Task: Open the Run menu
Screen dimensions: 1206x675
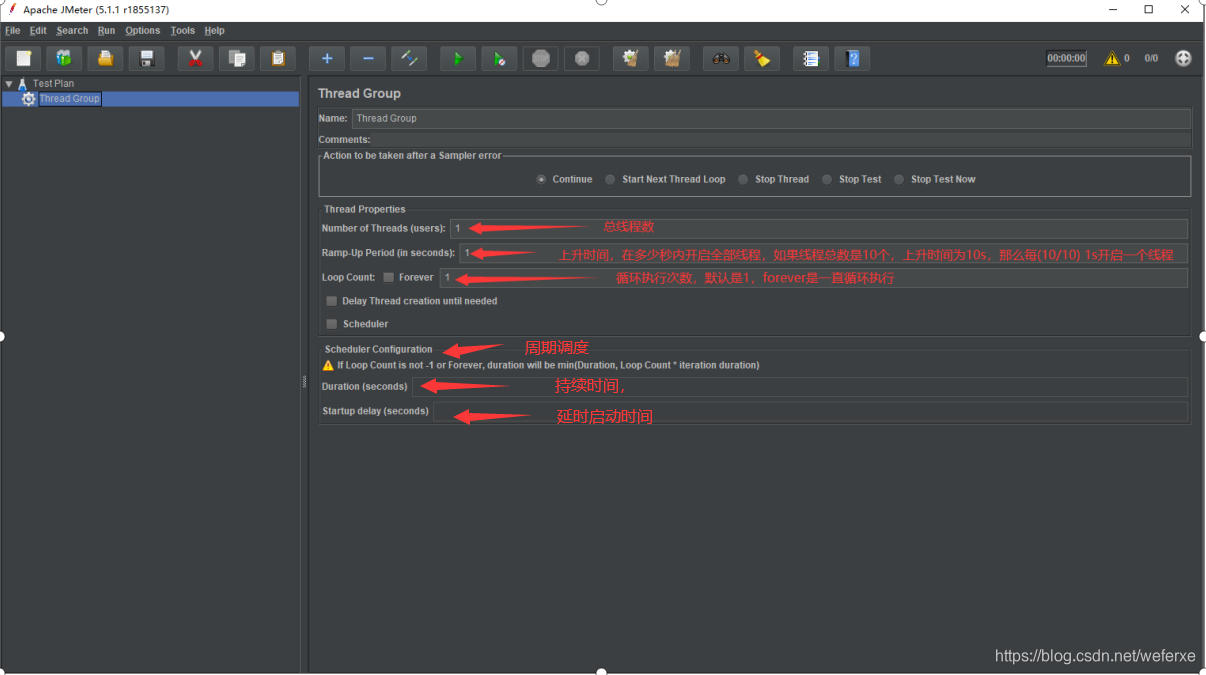Action: pyautogui.click(x=106, y=31)
